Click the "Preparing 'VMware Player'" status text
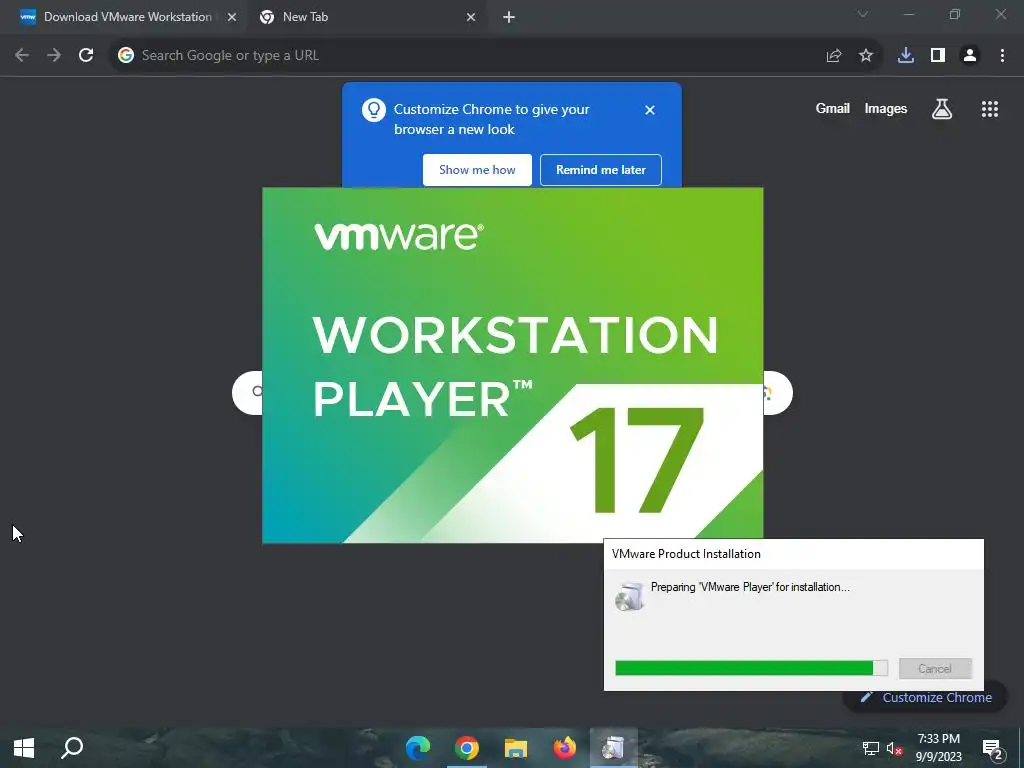This screenshot has height=768, width=1024. (x=750, y=587)
